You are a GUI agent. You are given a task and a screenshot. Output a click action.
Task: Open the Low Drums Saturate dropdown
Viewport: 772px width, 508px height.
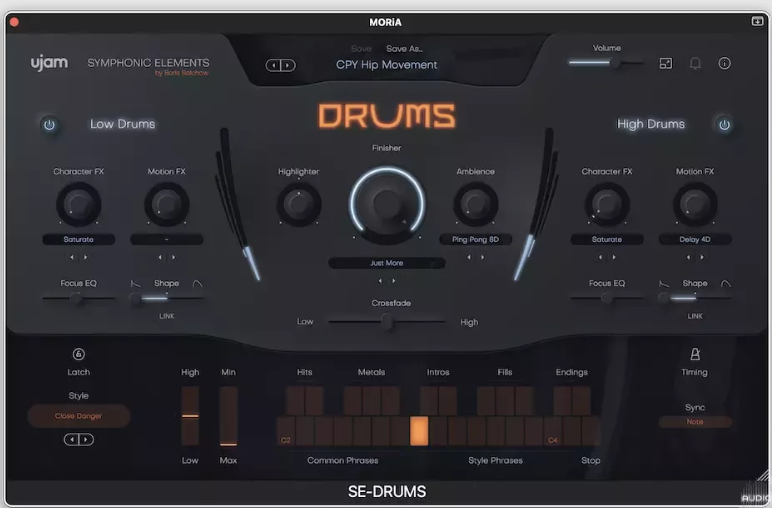79,239
